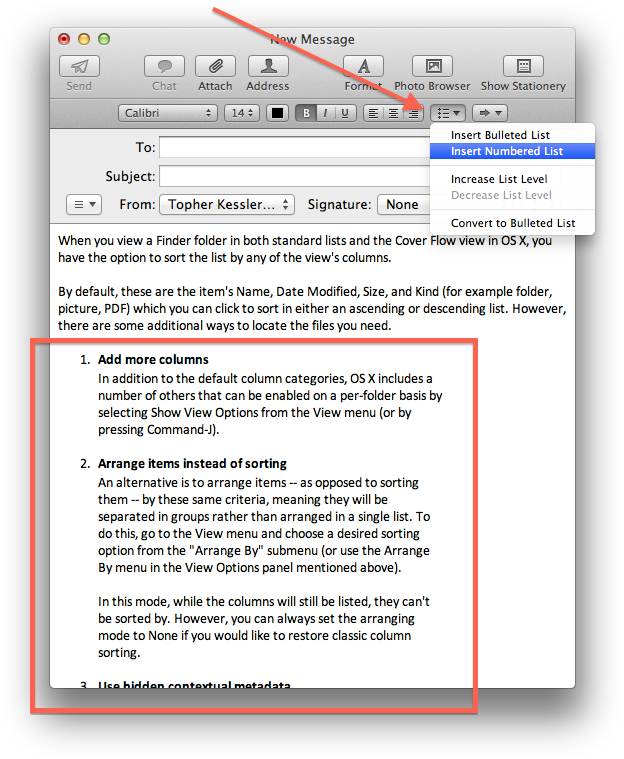Open the Address contacts icon

tap(268, 67)
